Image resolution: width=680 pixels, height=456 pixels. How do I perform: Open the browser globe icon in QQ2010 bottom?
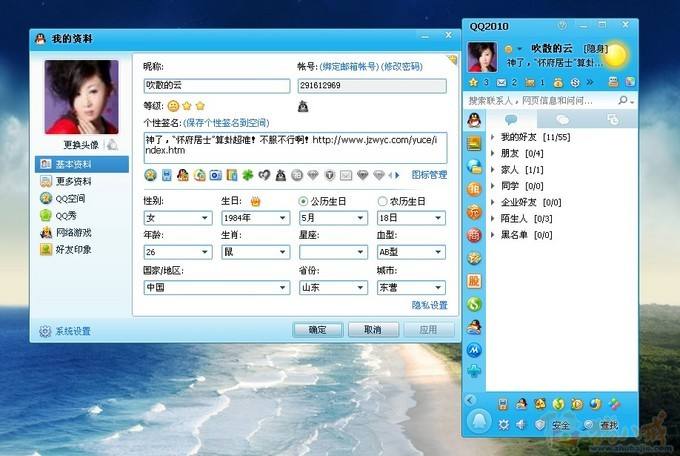click(595, 404)
